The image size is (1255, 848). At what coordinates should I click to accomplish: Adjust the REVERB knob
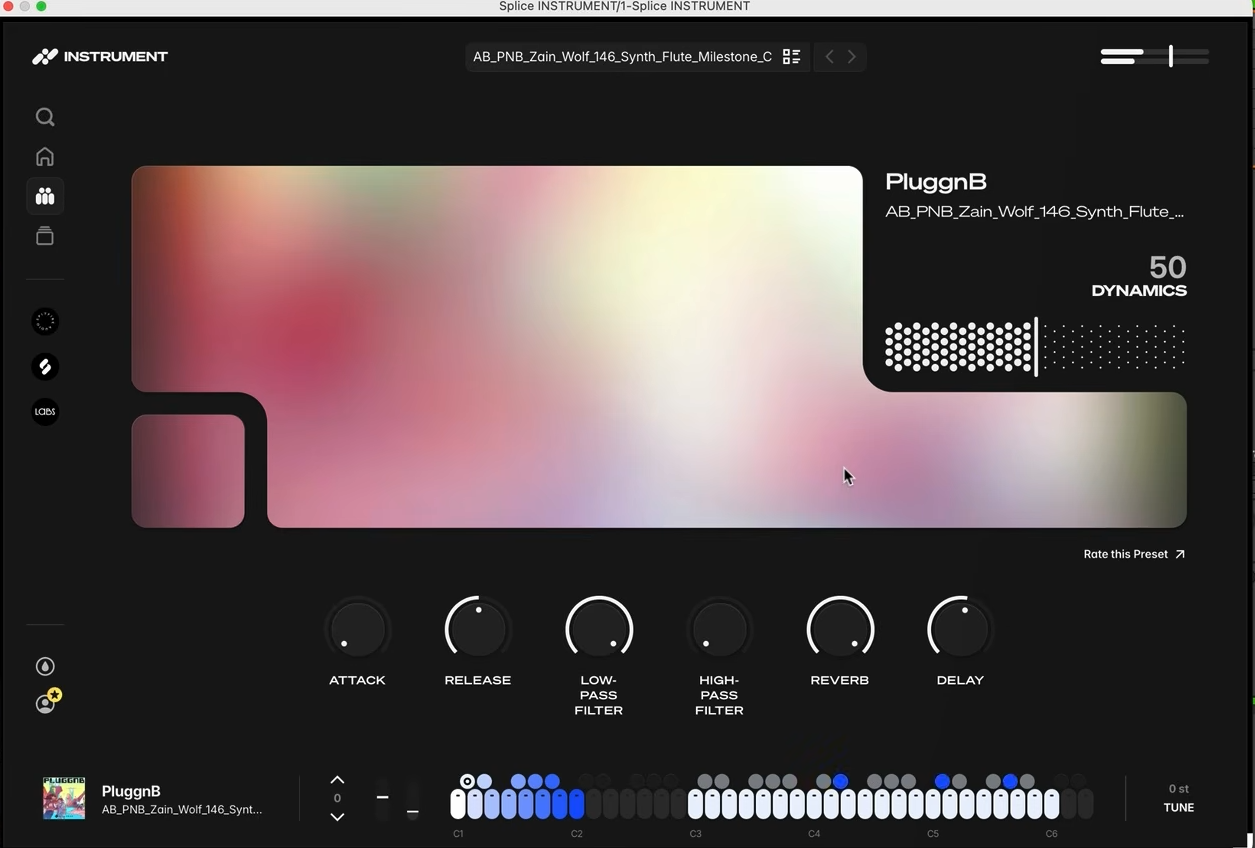(840, 629)
